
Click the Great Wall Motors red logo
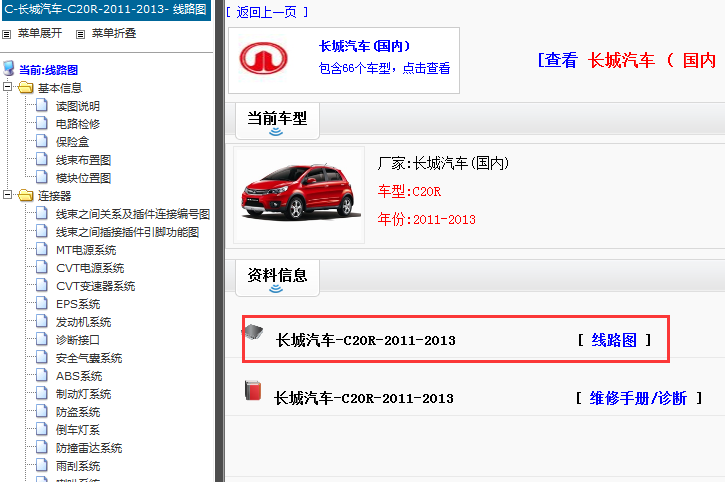pyautogui.click(x=263, y=58)
